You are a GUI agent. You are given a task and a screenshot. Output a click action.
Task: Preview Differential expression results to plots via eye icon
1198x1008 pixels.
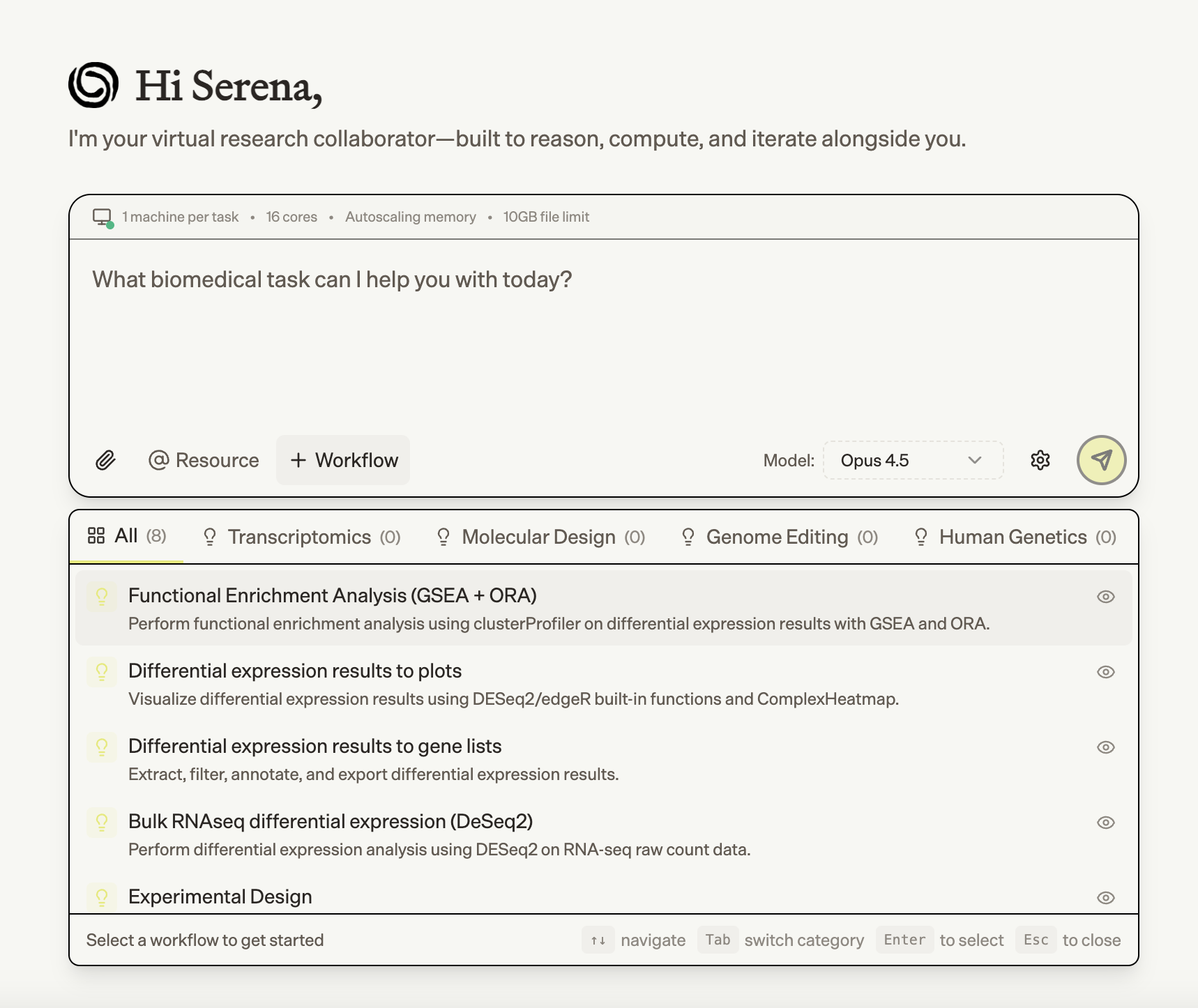tap(1105, 672)
